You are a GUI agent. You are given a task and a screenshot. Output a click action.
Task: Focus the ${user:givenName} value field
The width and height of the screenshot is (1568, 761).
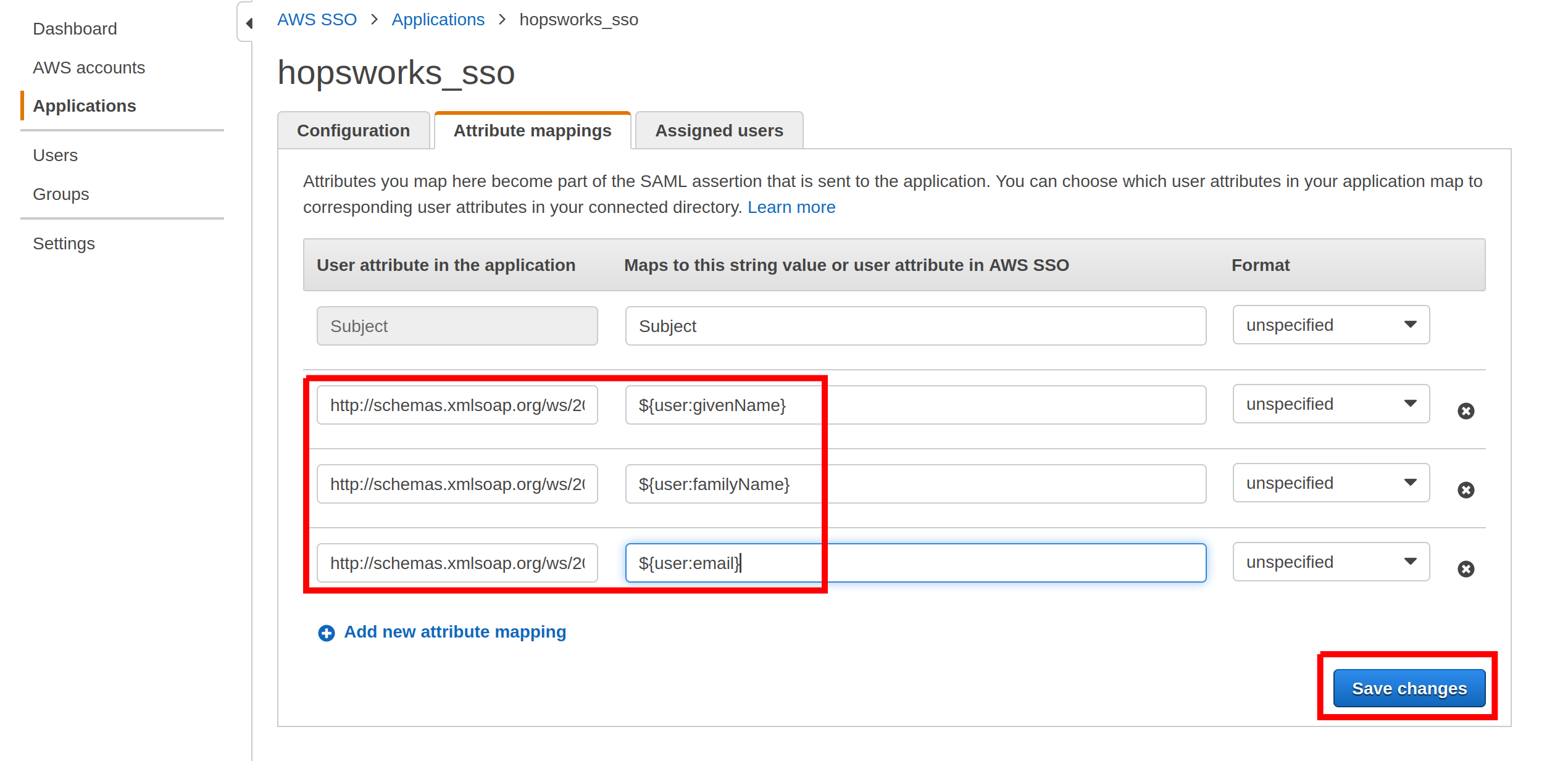click(915, 405)
